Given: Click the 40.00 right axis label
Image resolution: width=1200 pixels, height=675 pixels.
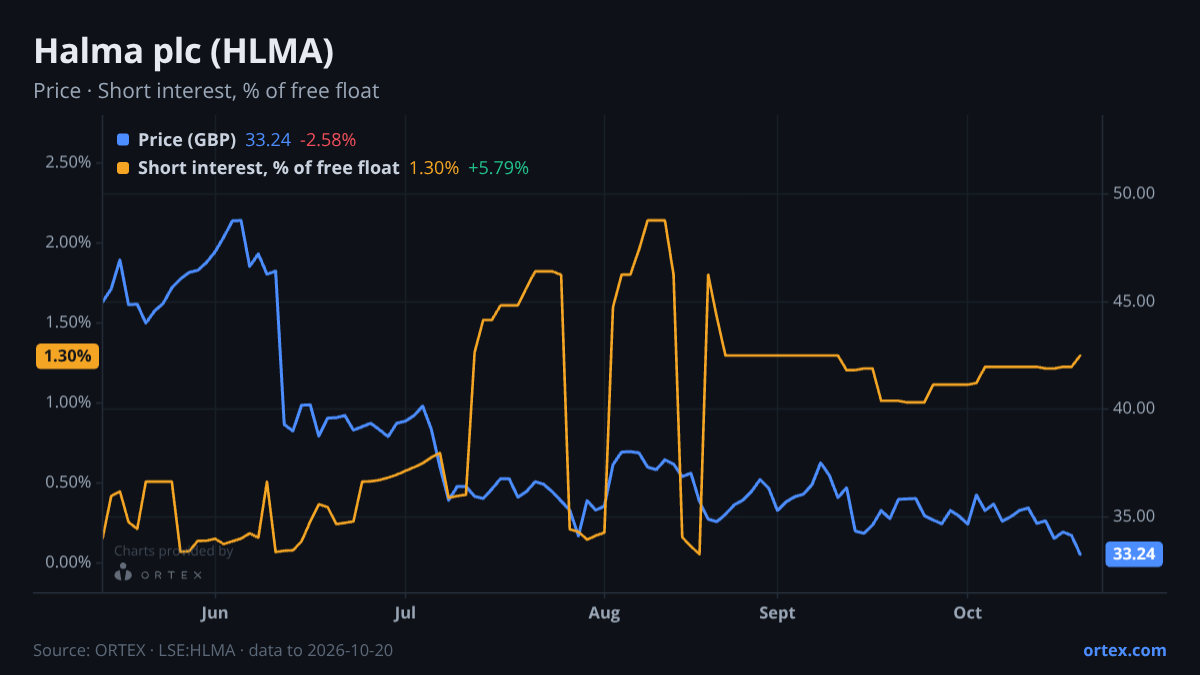Looking at the screenshot, I should click(x=1134, y=408).
